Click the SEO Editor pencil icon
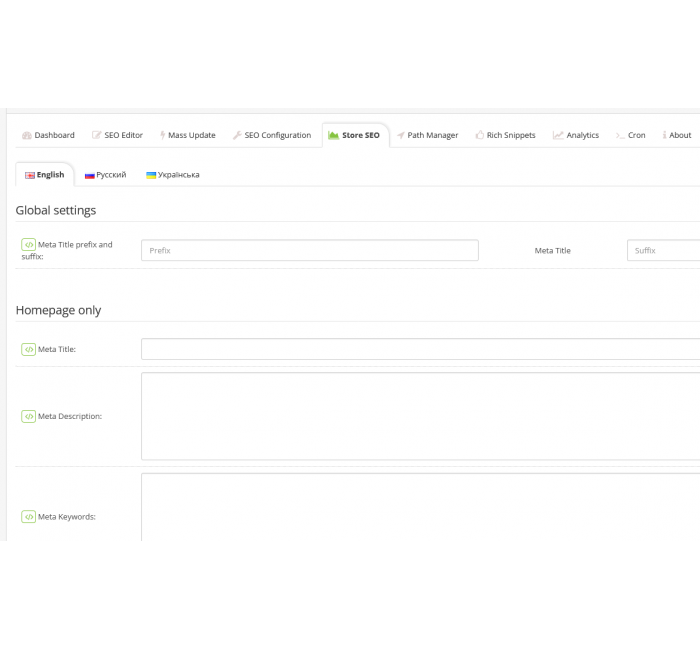Image resolution: width=700 pixels, height=650 pixels. 96,135
